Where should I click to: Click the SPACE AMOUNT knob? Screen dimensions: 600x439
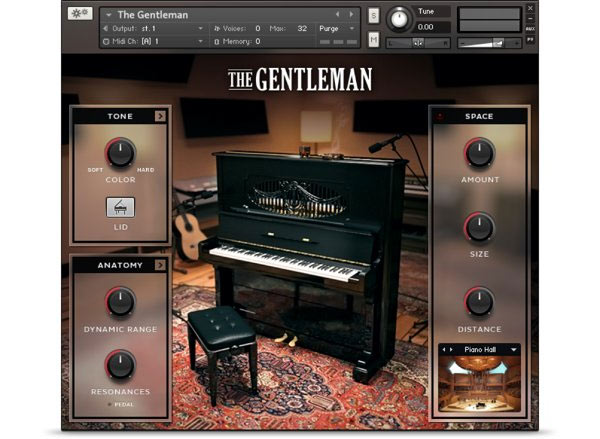(479, 153)
